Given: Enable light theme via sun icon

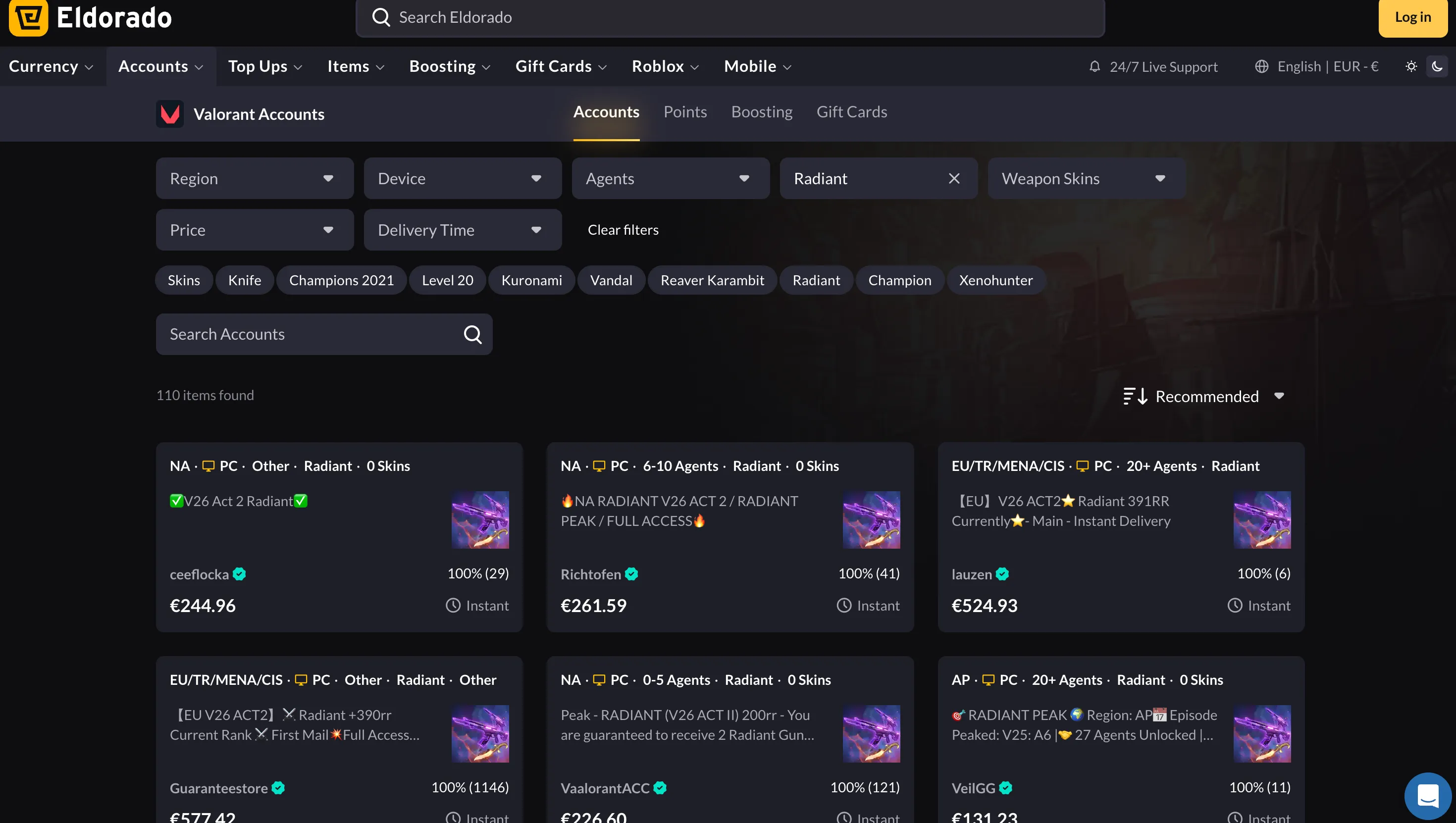Looking at the screenshot, I should click(1411, 66).
